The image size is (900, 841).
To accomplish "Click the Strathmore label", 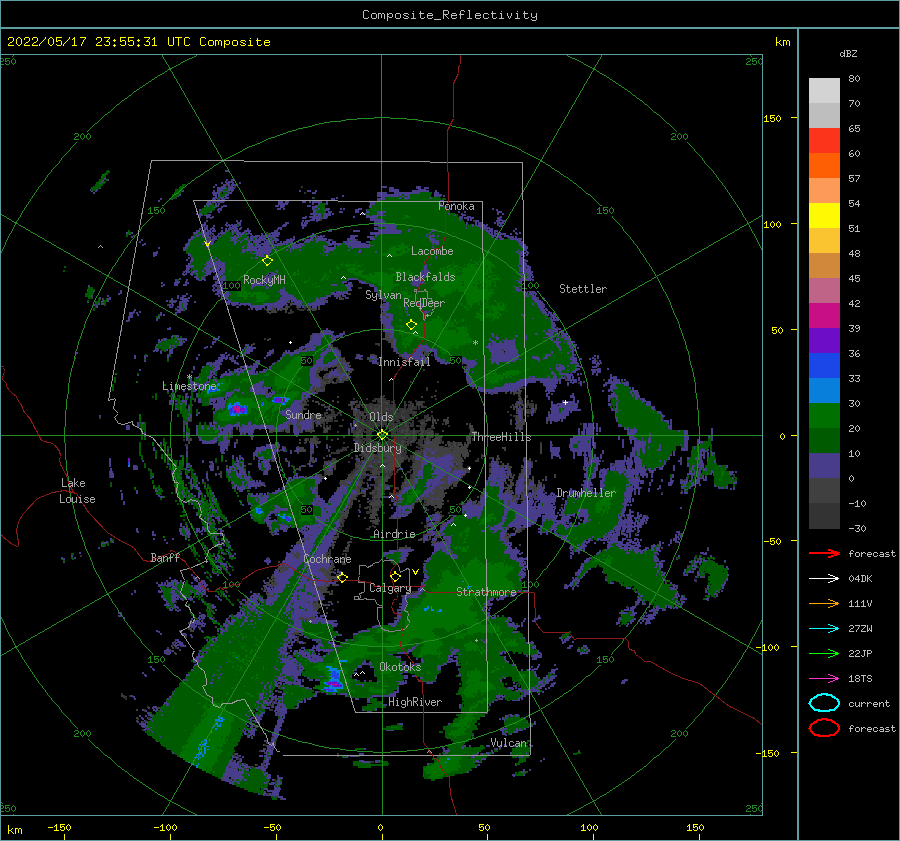I will (486, 592).
